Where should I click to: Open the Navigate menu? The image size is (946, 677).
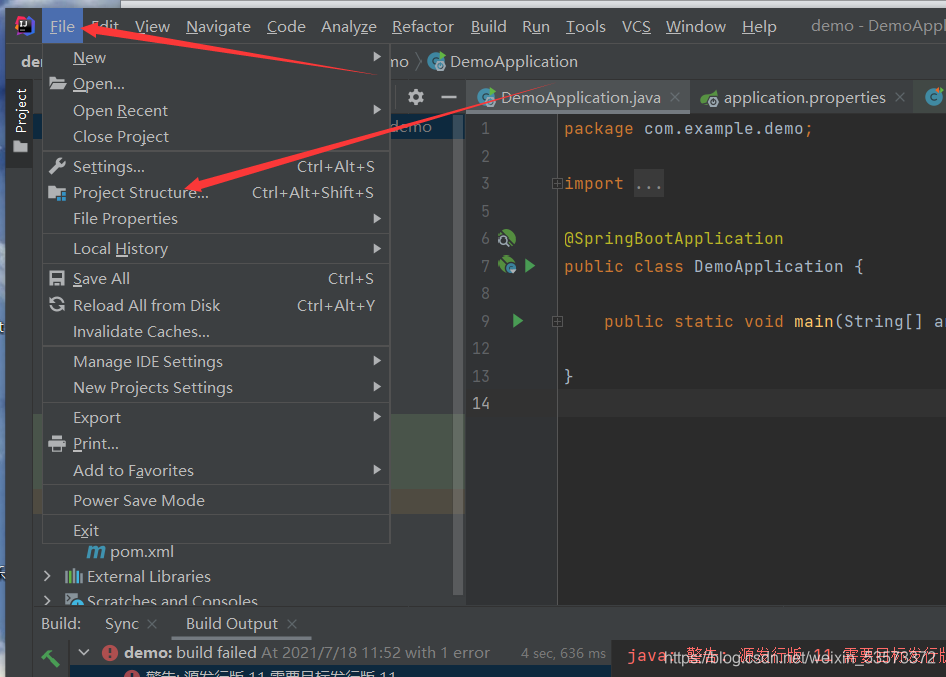coord(218,27)
